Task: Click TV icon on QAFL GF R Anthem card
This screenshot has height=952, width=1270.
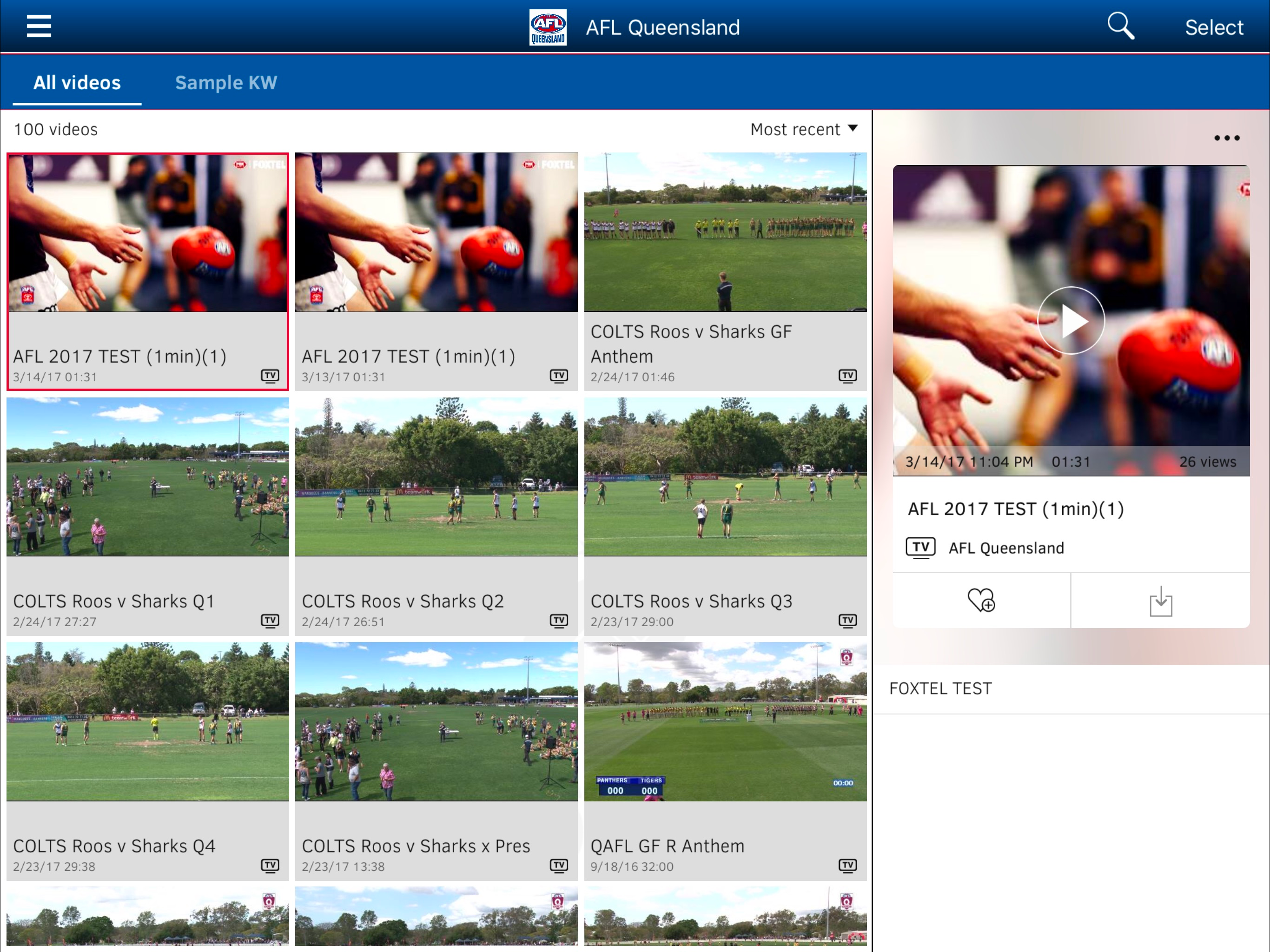Action: [847, 865]
